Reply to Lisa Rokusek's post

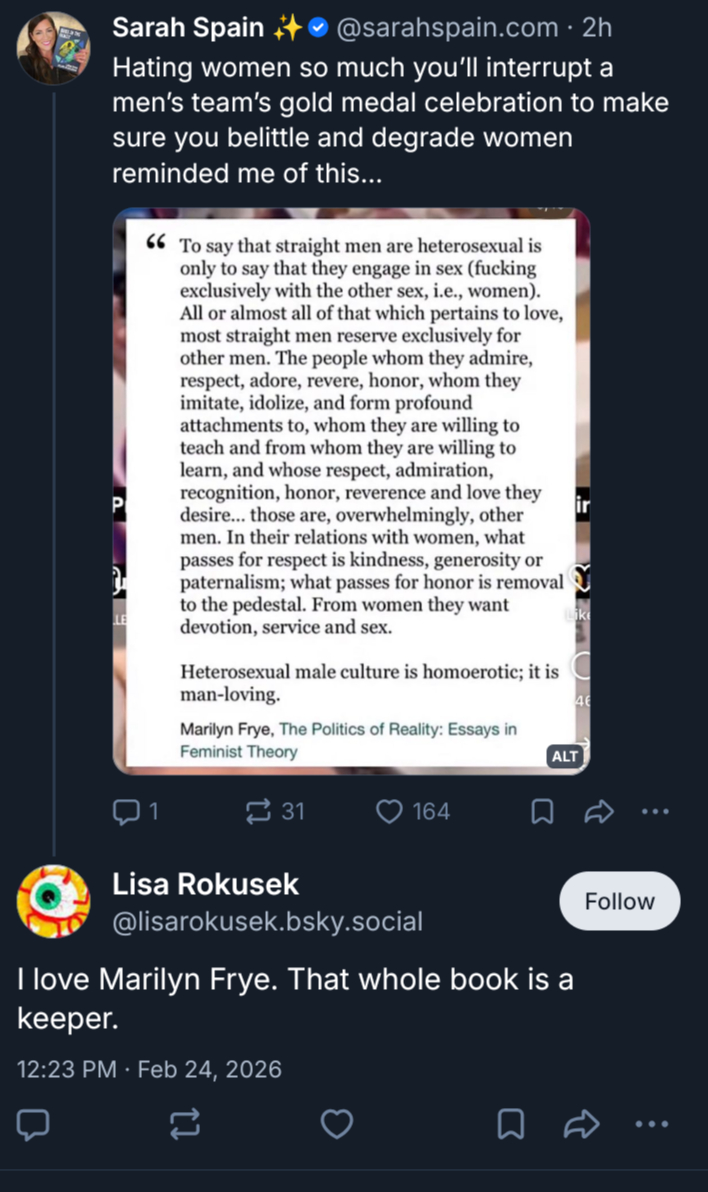tap(34, 1125)
